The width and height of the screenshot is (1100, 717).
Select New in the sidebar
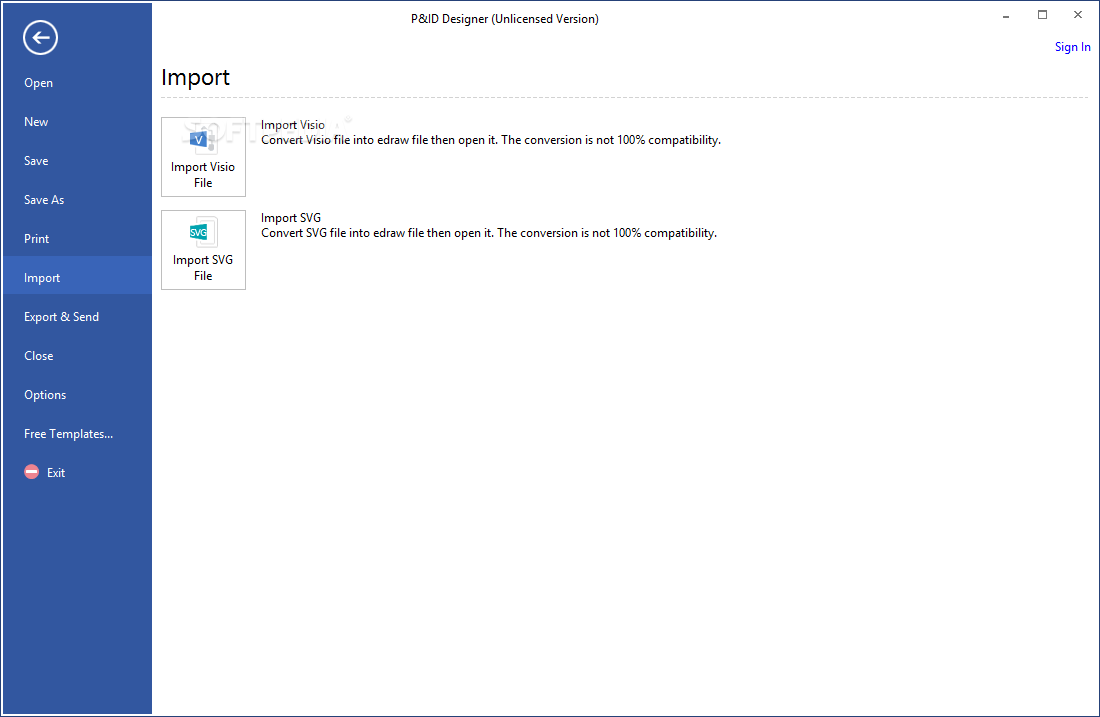coord(77,122)
